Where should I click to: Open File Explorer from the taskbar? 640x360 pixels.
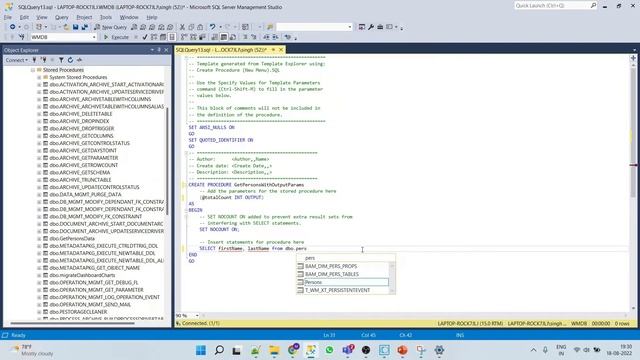coord(274,350)
